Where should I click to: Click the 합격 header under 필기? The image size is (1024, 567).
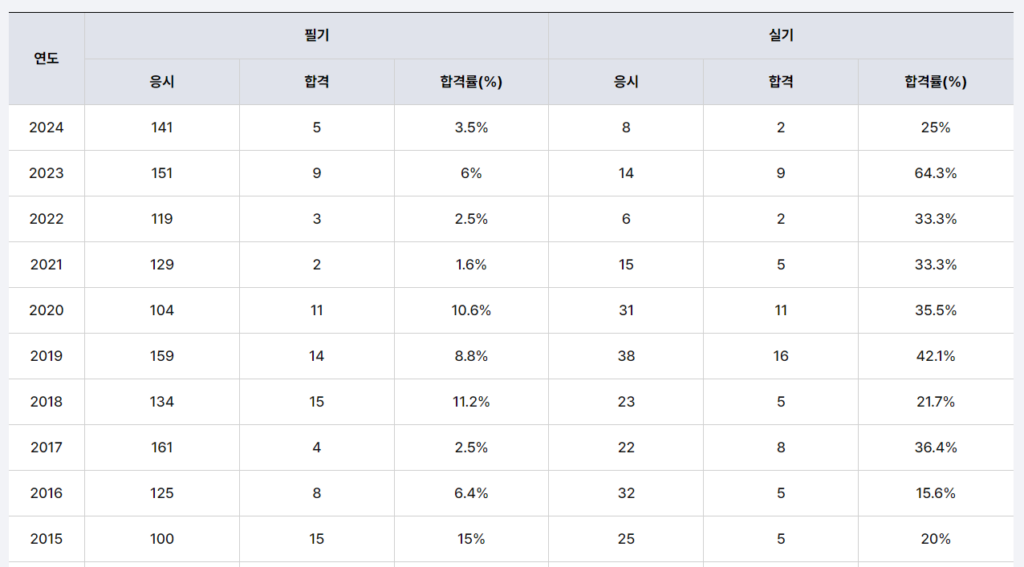[x=317, y=82]
